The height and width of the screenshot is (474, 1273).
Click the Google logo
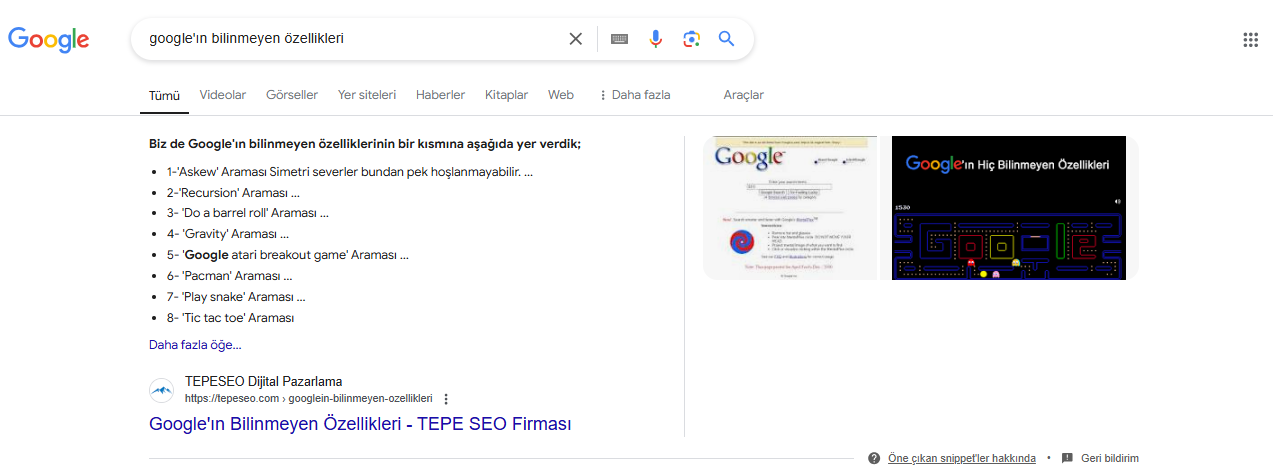(x=49, y=39)
